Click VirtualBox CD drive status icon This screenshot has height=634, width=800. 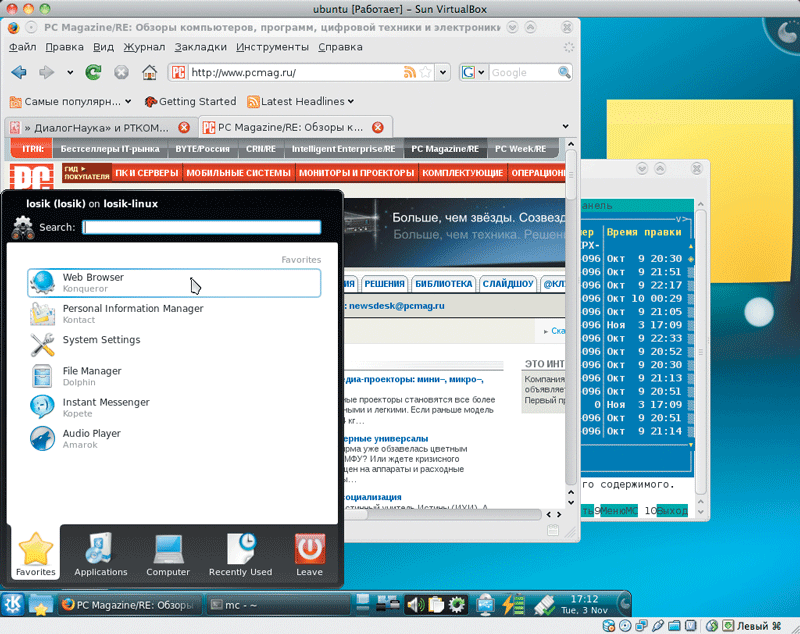[625, 626]
